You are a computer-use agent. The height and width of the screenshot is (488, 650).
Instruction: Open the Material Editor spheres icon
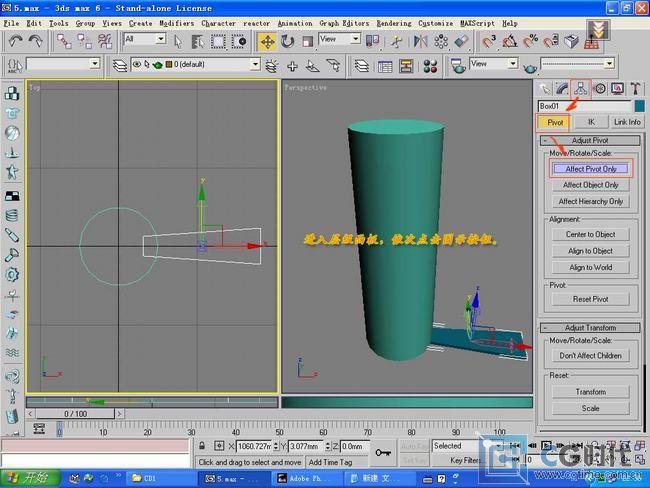click(430, 66)
